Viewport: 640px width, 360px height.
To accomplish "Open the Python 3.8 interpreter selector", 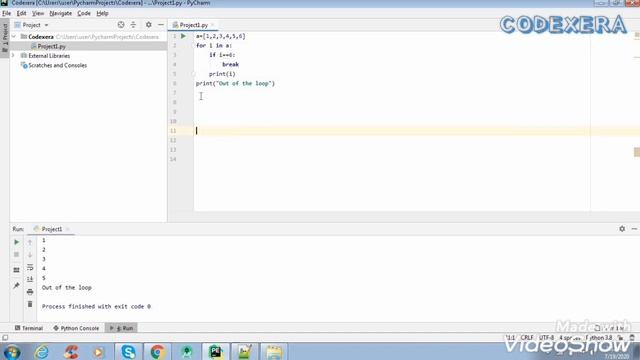I will (x=599, y=338).
